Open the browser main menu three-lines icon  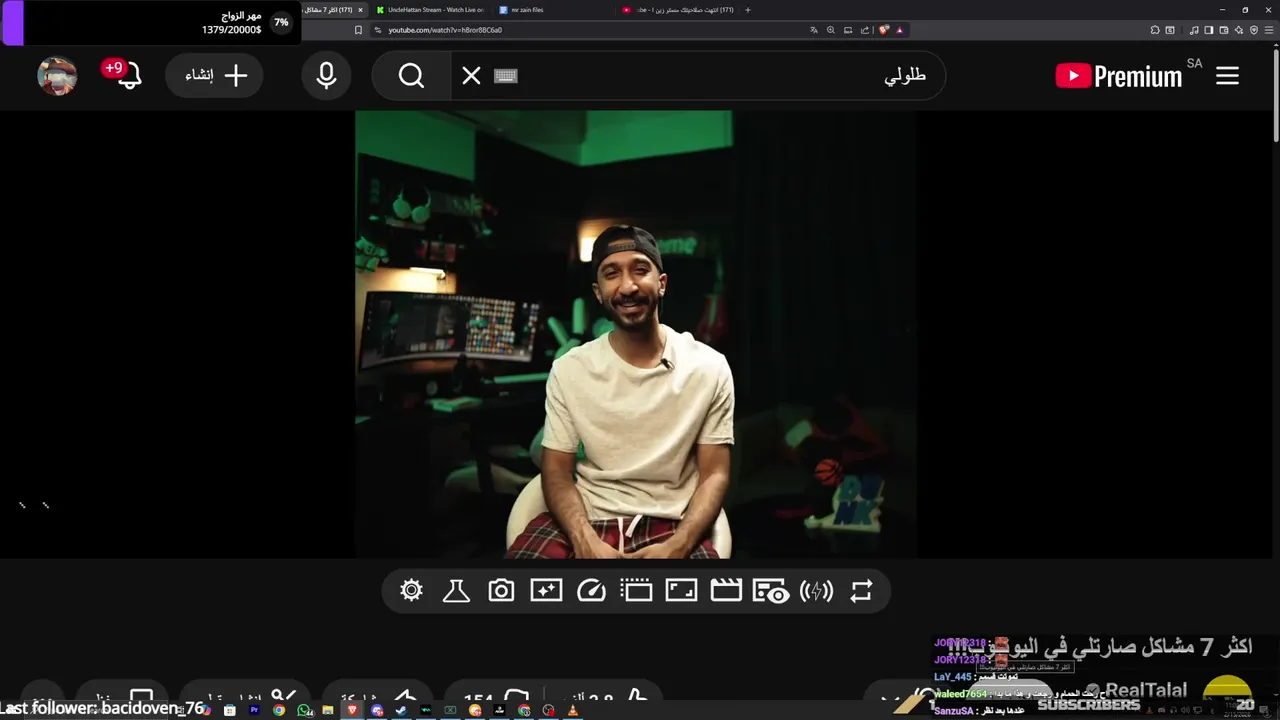coord(1269,30)
